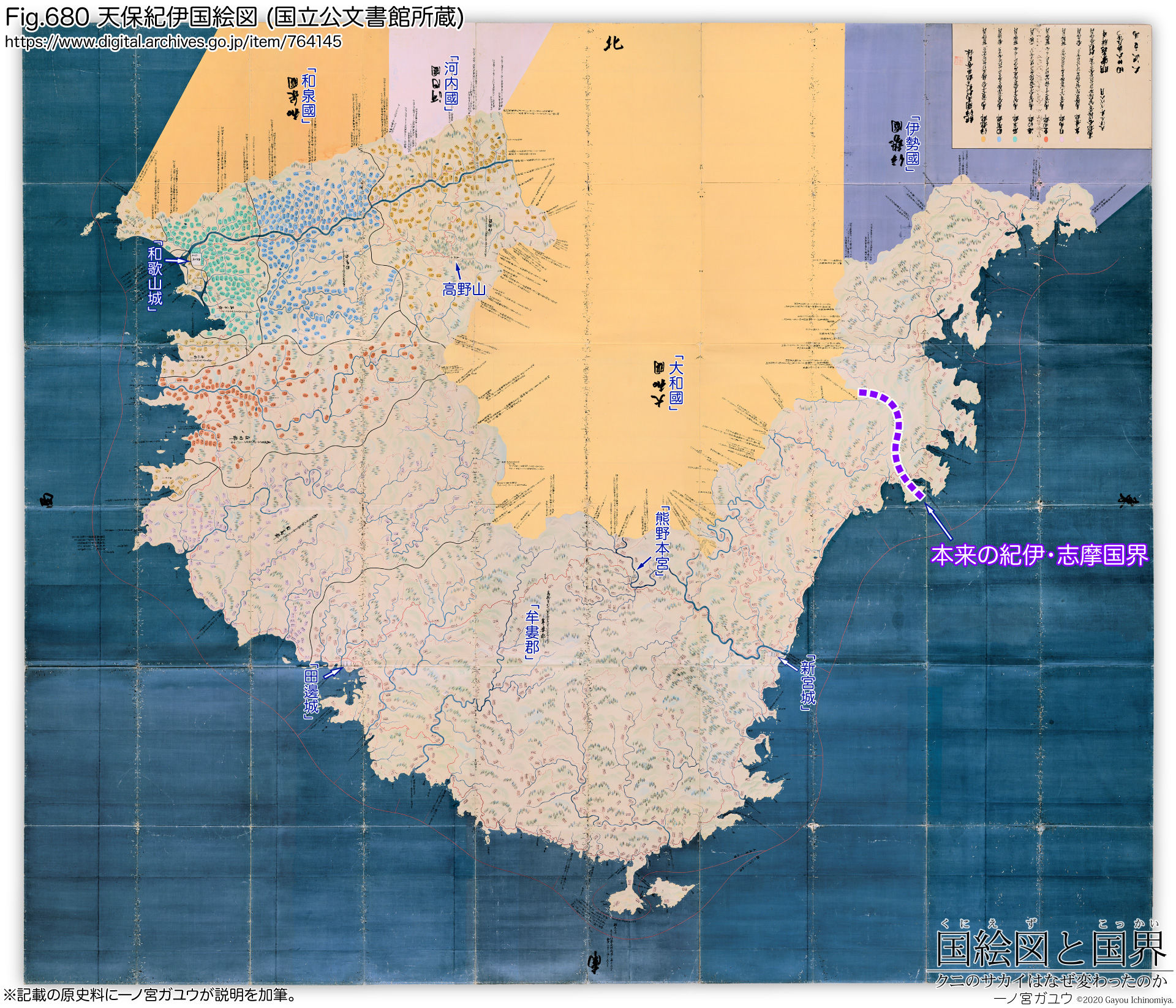Click the title "Fig.680 天保紀伊国絵図"
Viewport: 1176px width, 1008px height.
132,17
